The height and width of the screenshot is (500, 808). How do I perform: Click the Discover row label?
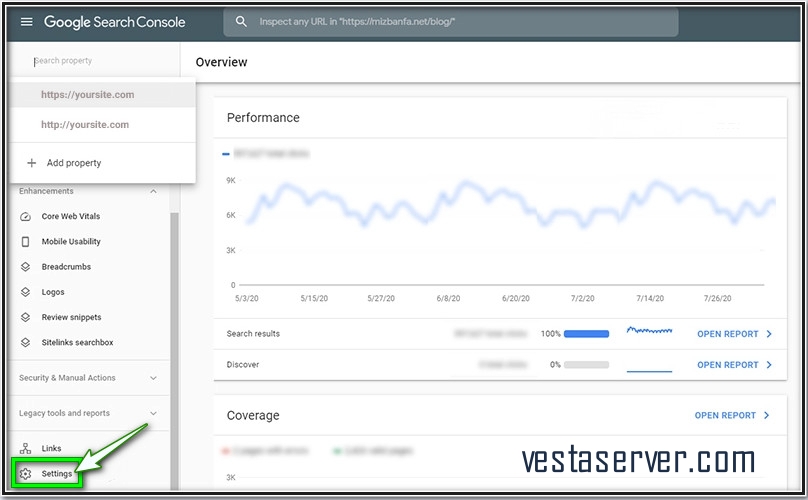(243, 365)
